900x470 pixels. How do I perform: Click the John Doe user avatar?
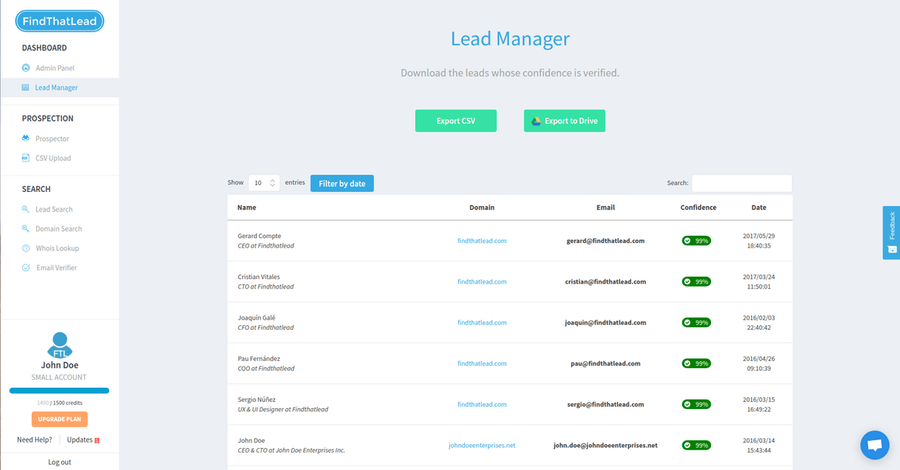pyautogui.click(x=60, y=345)
